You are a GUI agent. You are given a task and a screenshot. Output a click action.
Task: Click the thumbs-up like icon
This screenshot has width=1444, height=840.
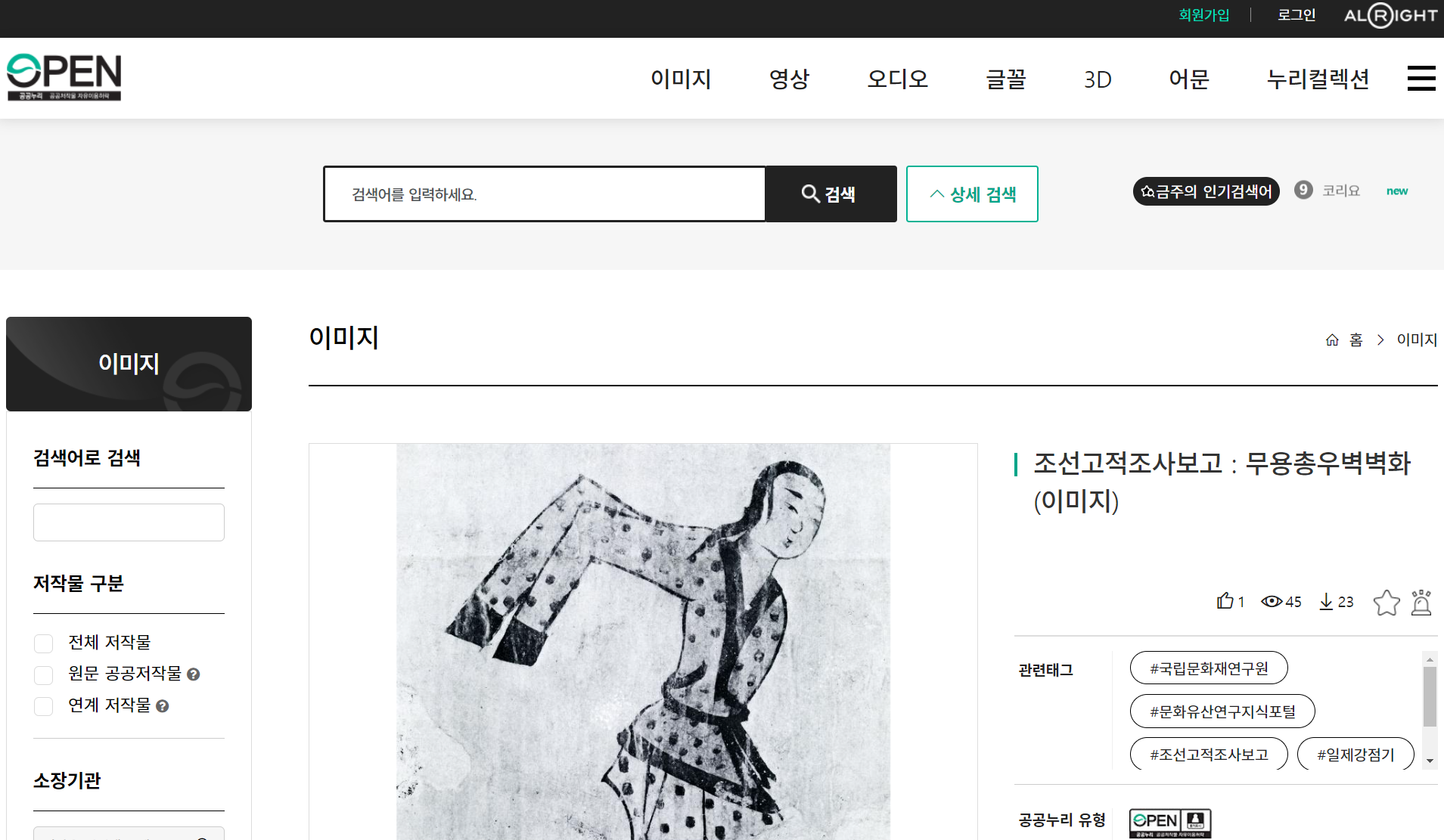1225,601
